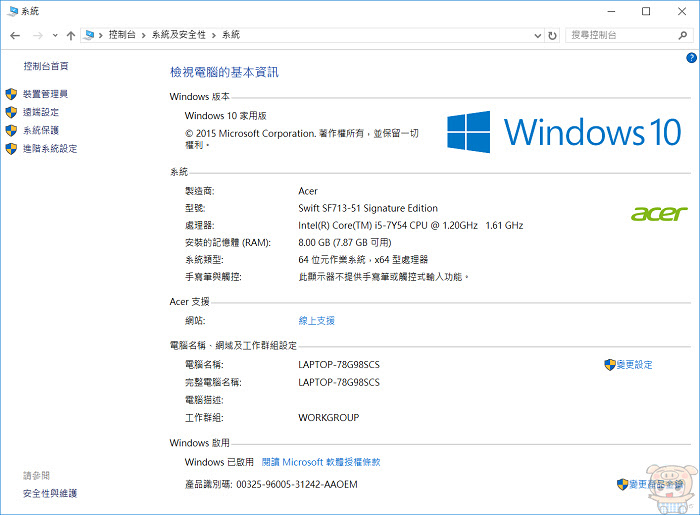Open 安全性與維護 link

pos(50,494)
